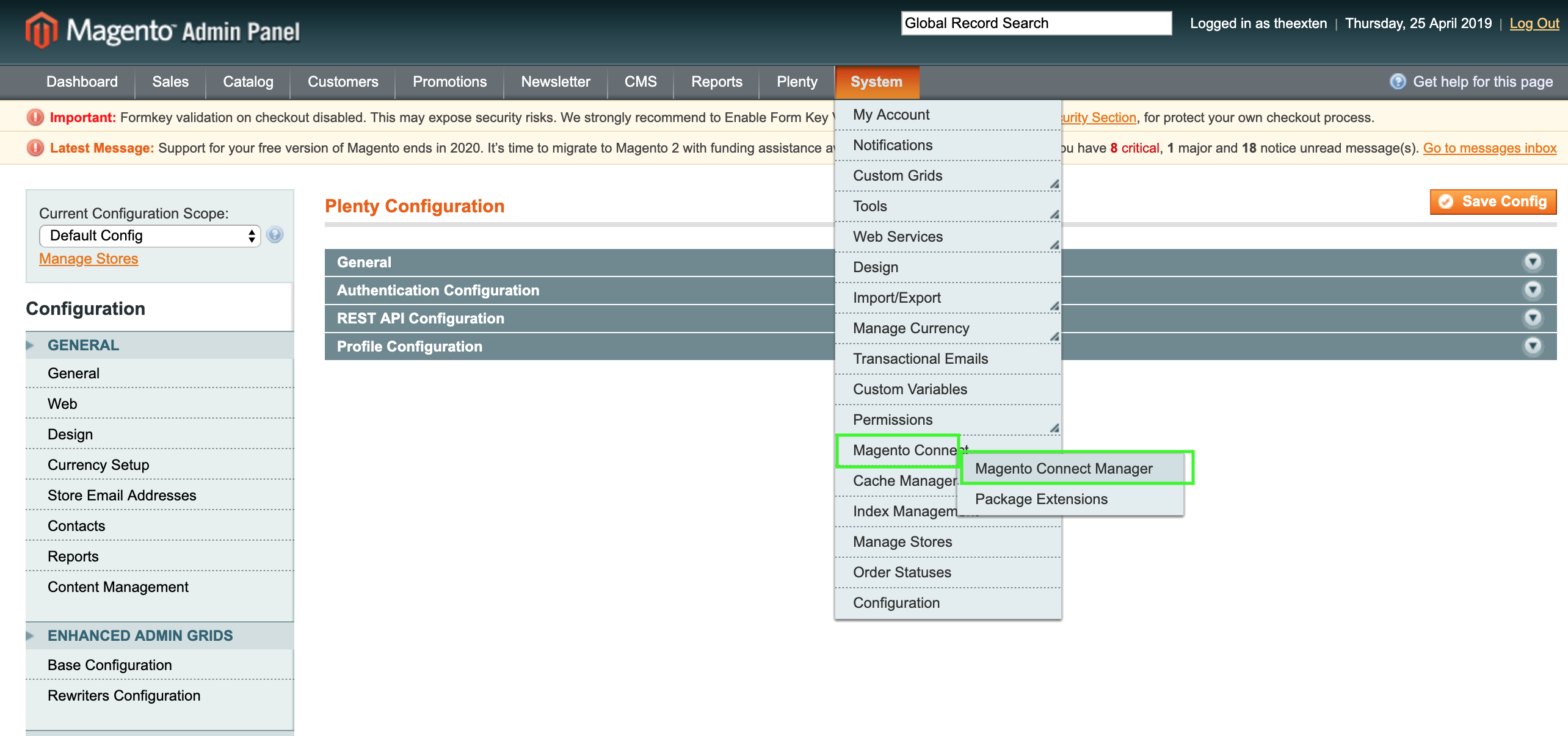The image size is (1568, 736).
Task: Select Magento Connect Manager
Action: click(1071, 469)
